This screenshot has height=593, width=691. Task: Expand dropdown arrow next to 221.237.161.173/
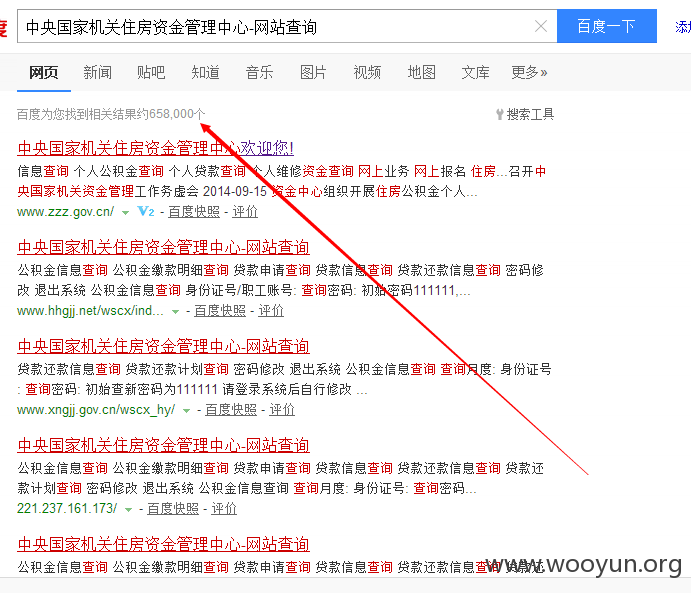(x=129, y=510)
